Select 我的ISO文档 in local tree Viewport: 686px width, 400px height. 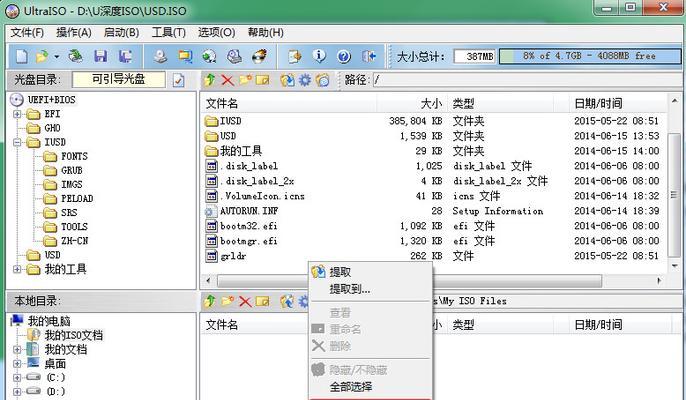pos(74,336)
